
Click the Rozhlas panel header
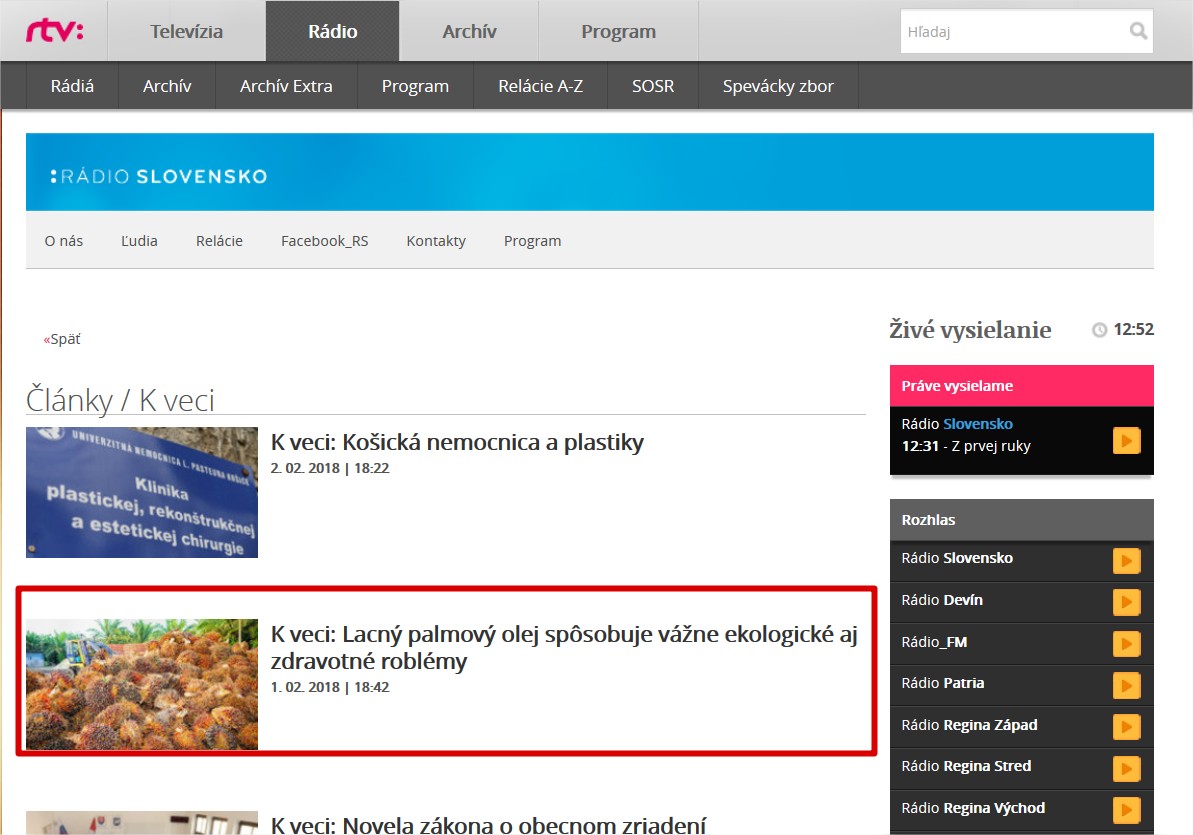1022,520
